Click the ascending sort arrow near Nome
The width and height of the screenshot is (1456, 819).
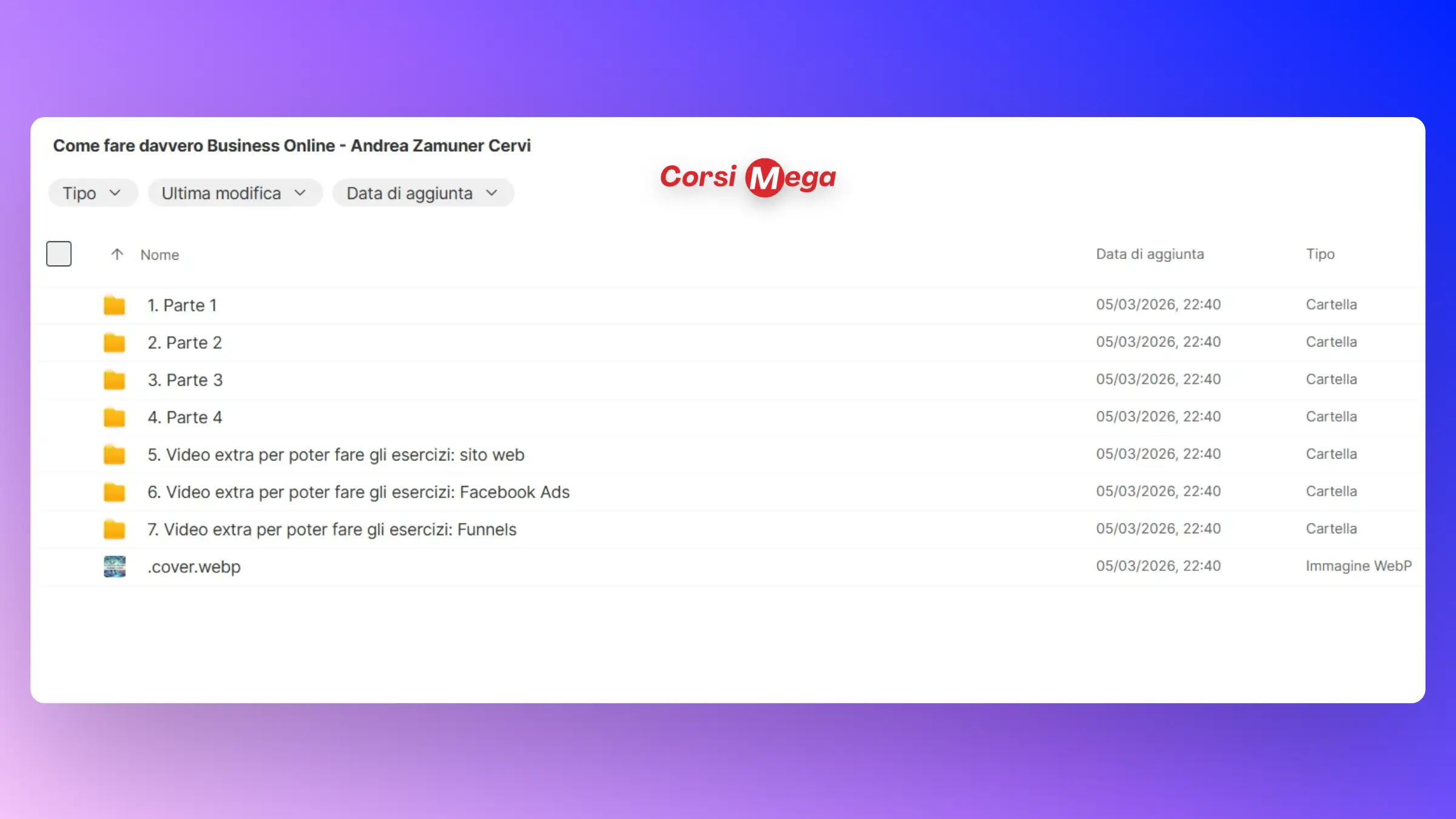click(117, 254)
